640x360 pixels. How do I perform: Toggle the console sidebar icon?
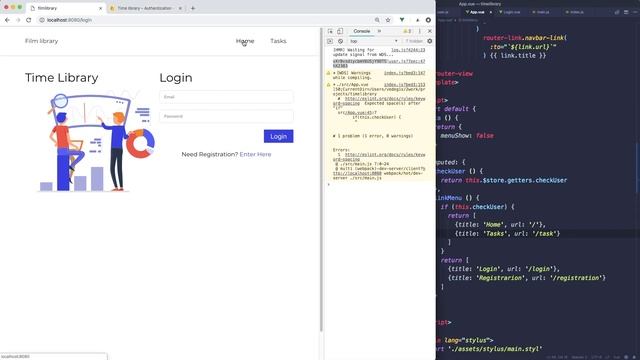[330, 41]
